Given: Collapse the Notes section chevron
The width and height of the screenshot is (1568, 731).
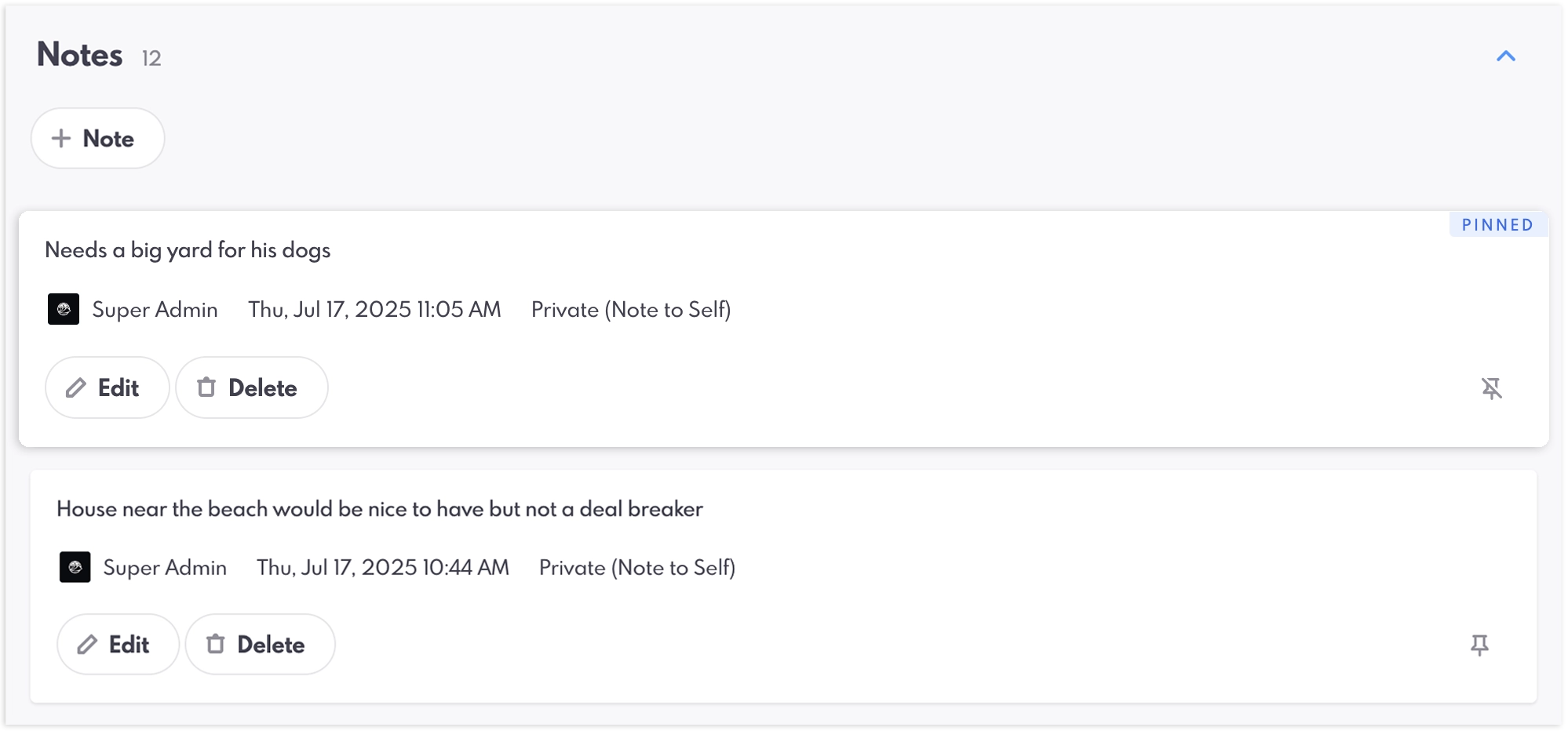Looking at the screenshot, I should (1505, 56).
